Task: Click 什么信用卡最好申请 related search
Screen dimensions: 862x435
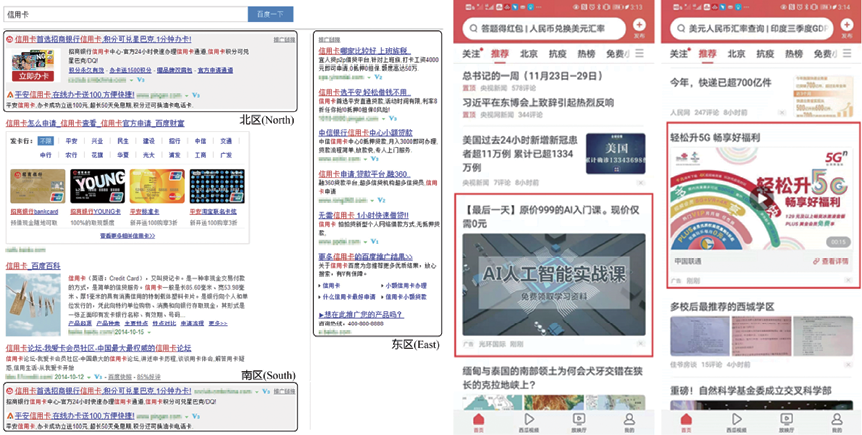Action: [x=348, y=296]
